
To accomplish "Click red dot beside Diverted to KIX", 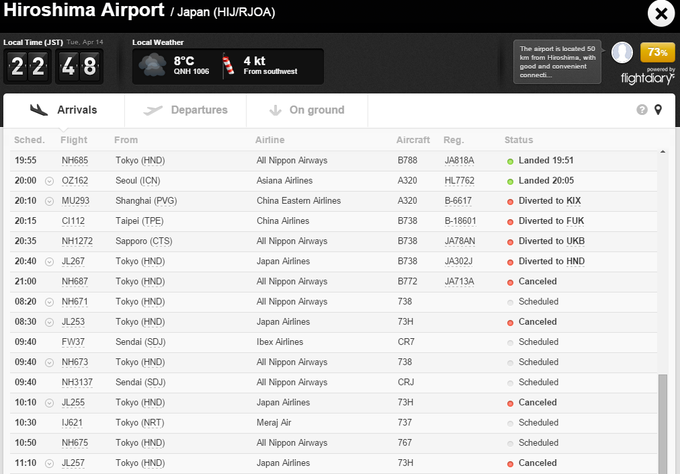I will (510, 202).
